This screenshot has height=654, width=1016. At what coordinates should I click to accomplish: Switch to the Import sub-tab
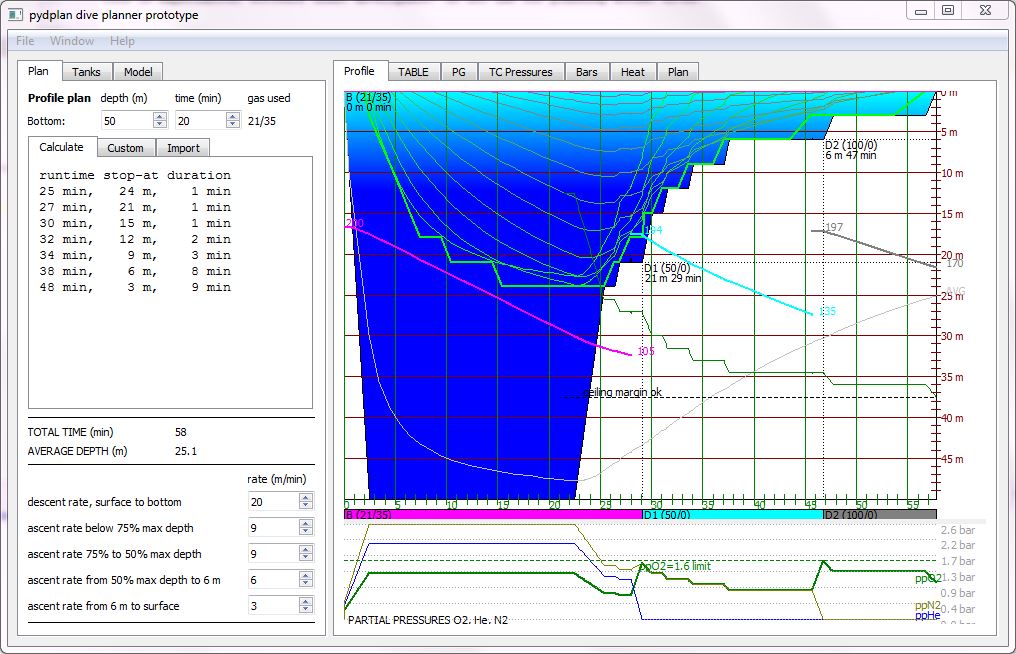point(183,148)
